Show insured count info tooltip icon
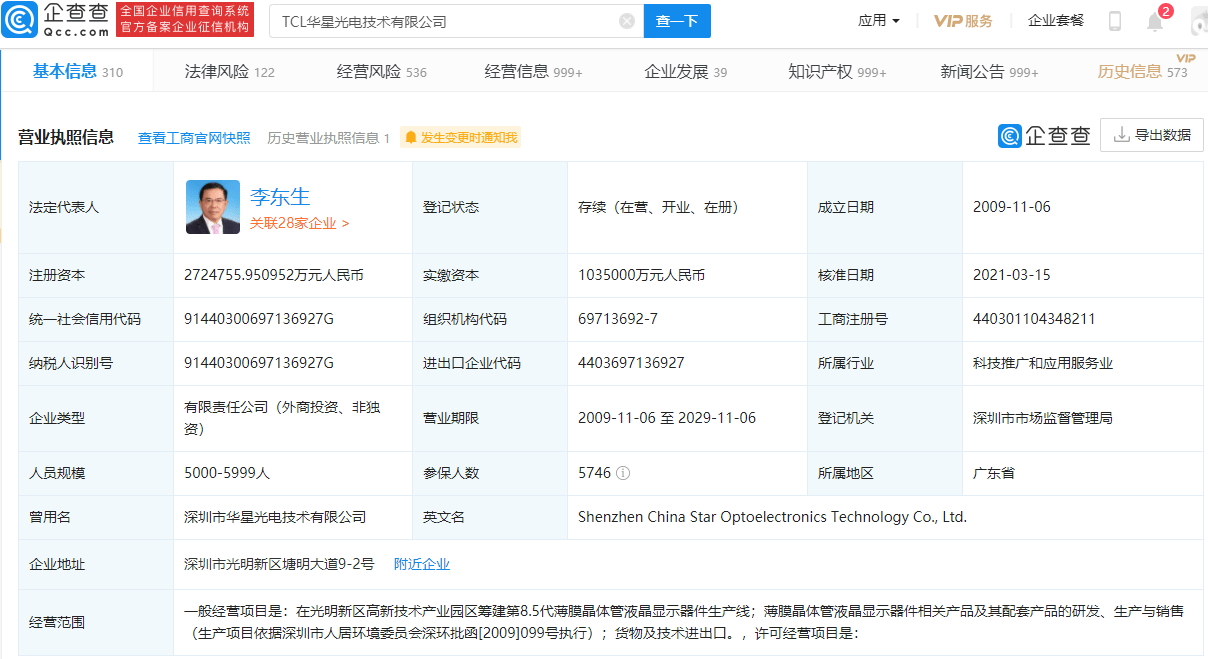This screenshot has width=1208, height=659. pyautogui.click(x=623, y=473)
